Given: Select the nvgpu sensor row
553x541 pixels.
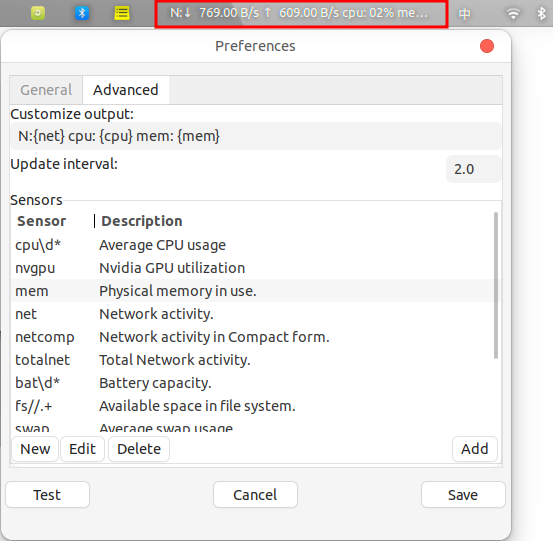Looking at the screenshot, I should click(x=253, y=268).
